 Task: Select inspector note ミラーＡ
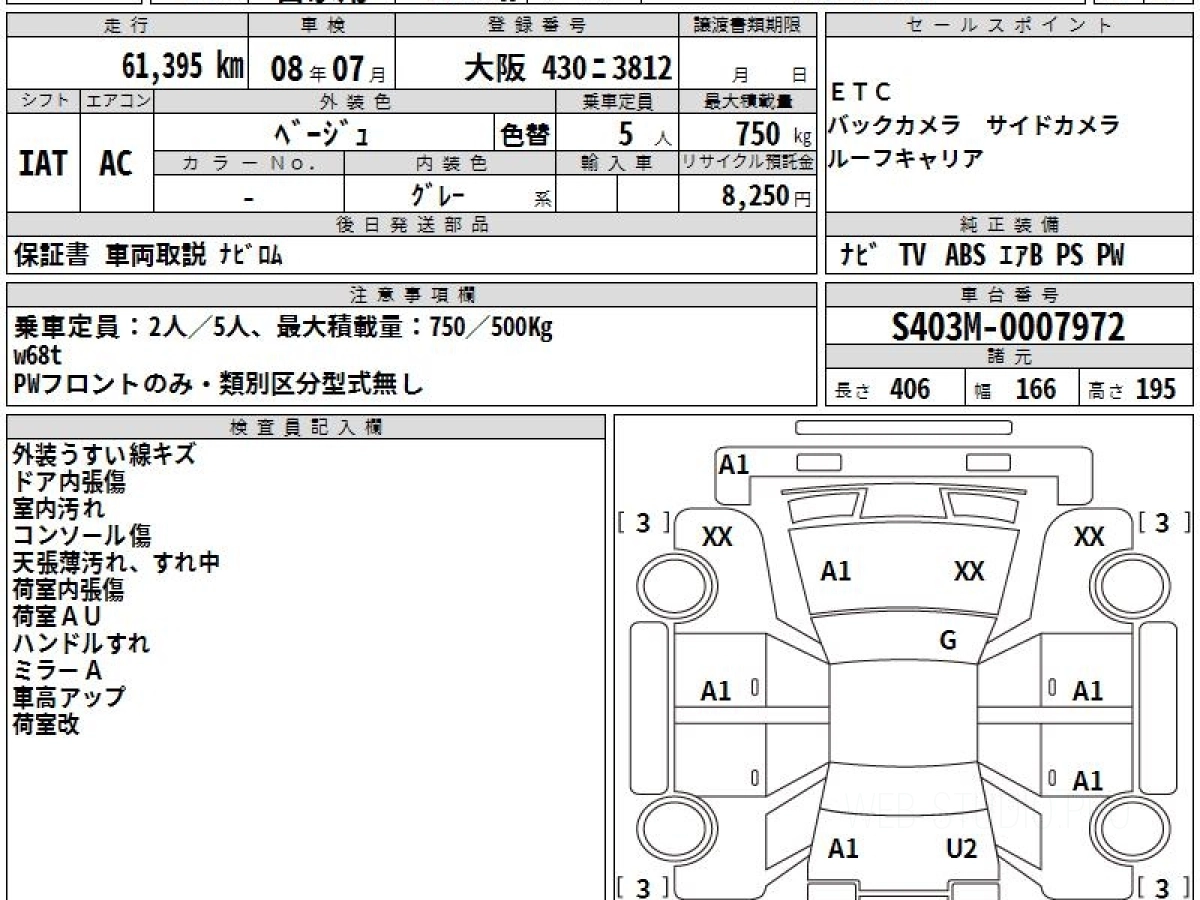58,671
